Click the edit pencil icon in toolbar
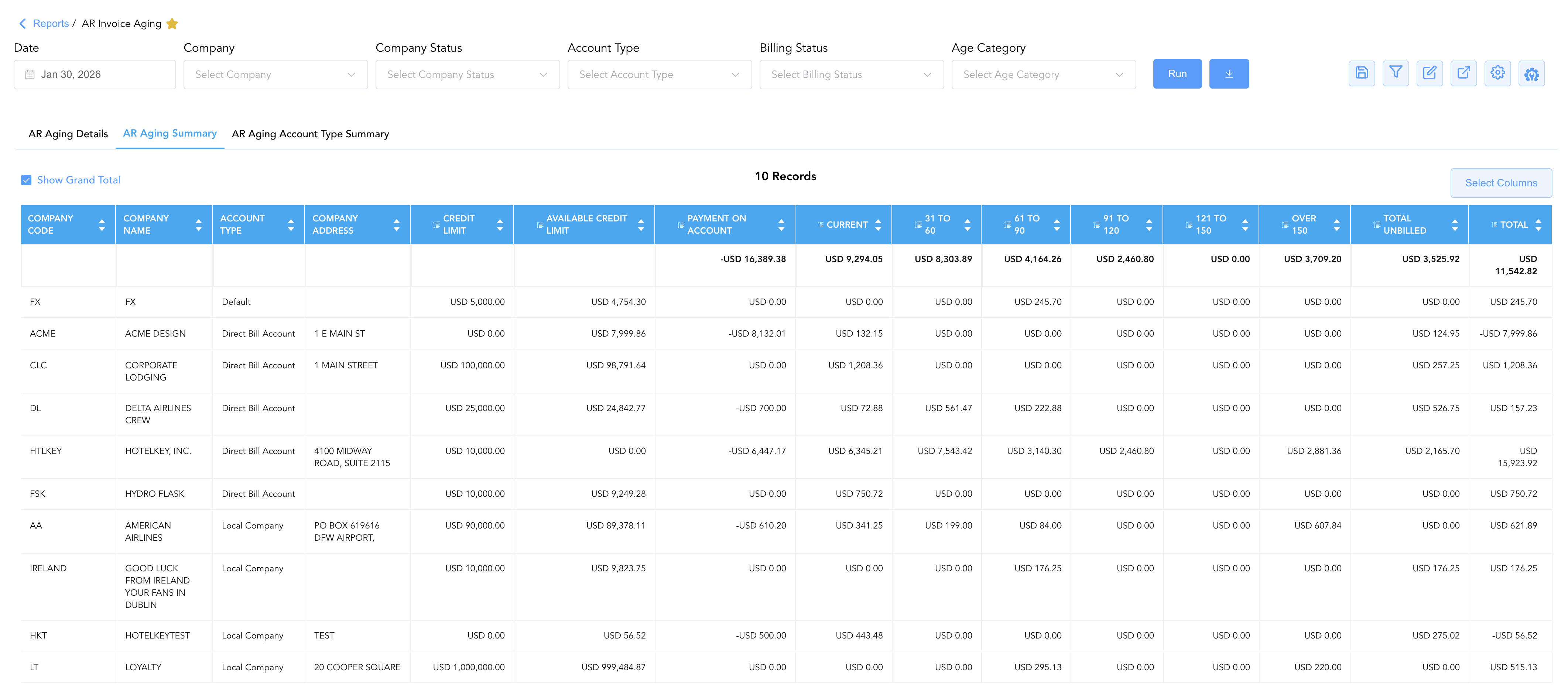The height and width of the screenshot is (685, 1568). point(1429,73)
